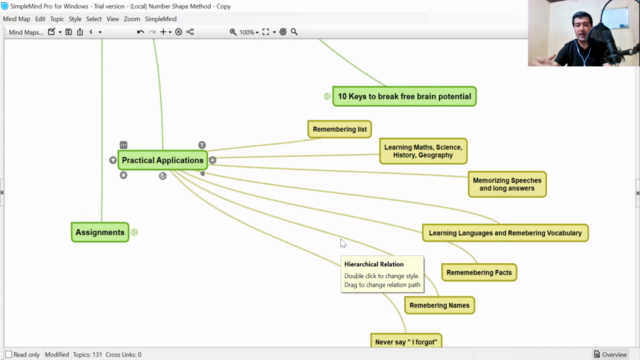Open the SimpleMind menu
Screen dimensions: 640x360
point(161,19)
